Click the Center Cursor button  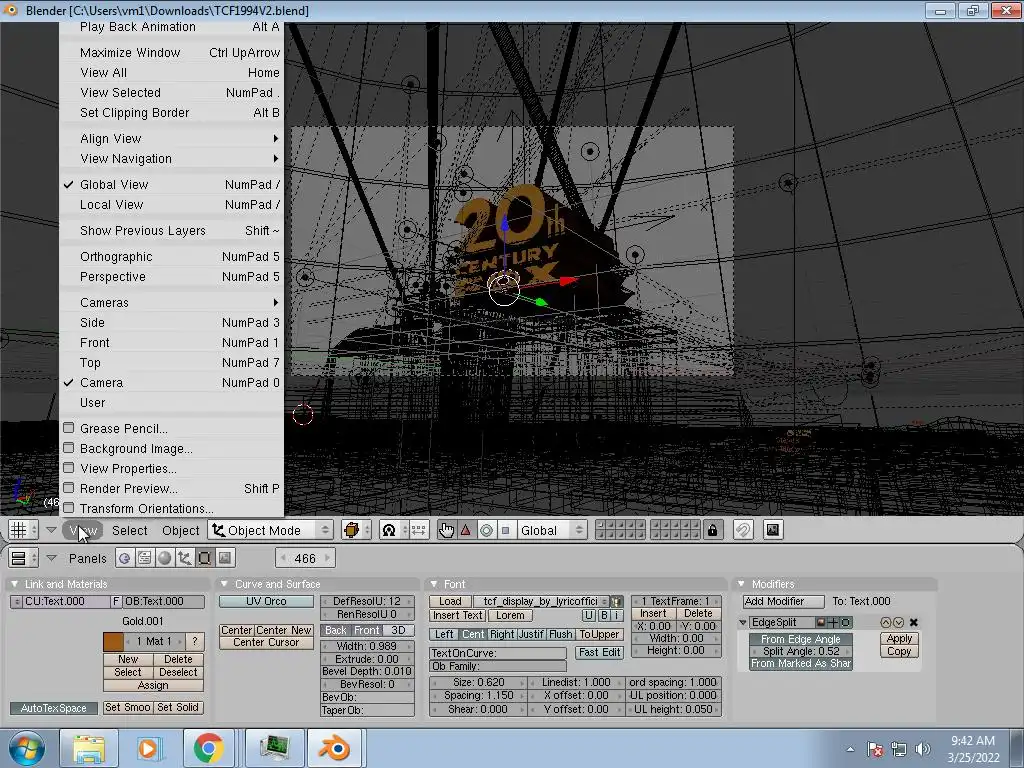(x=266, y=643)
